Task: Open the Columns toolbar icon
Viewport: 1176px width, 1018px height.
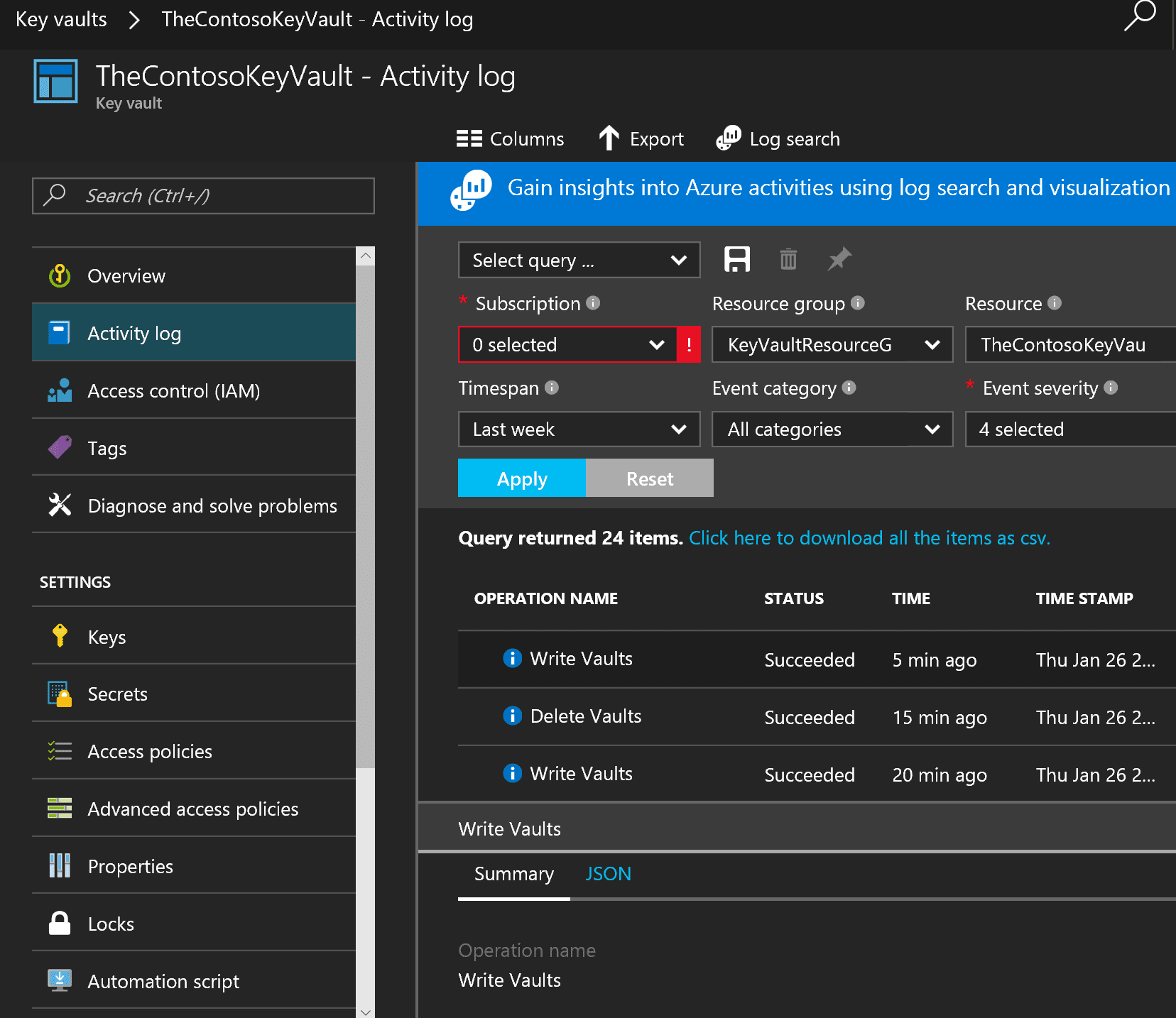Action: (x=469, y=138)
